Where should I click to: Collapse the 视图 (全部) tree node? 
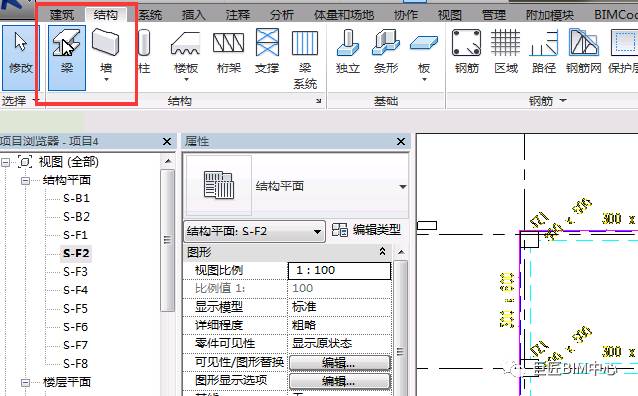point(5,162)
